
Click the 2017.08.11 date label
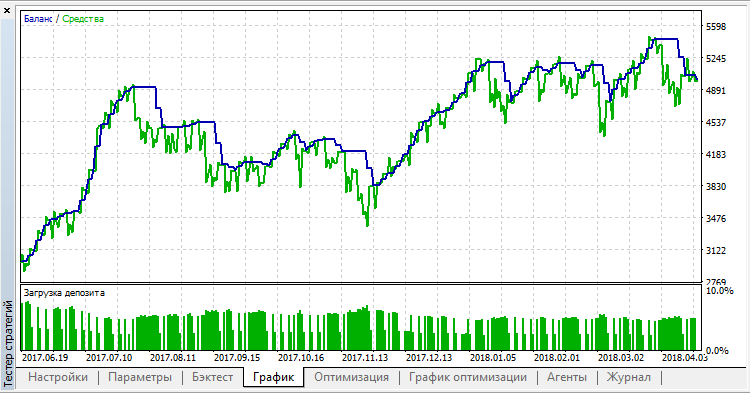click(173, 358)
